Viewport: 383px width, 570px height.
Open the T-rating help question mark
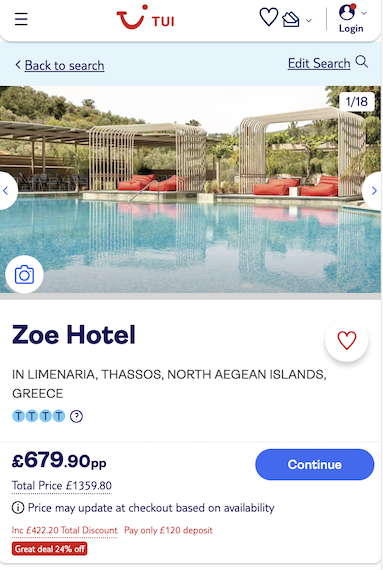tap(76, 416)
